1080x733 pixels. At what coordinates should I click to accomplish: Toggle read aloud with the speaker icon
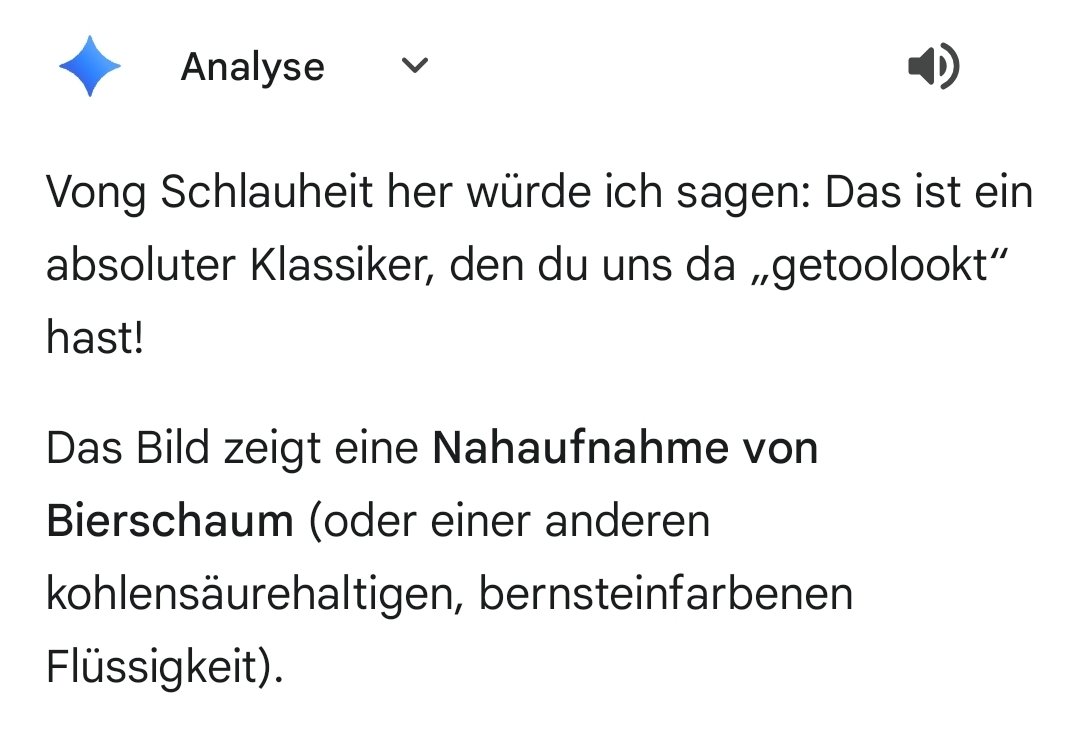(933, 67)
